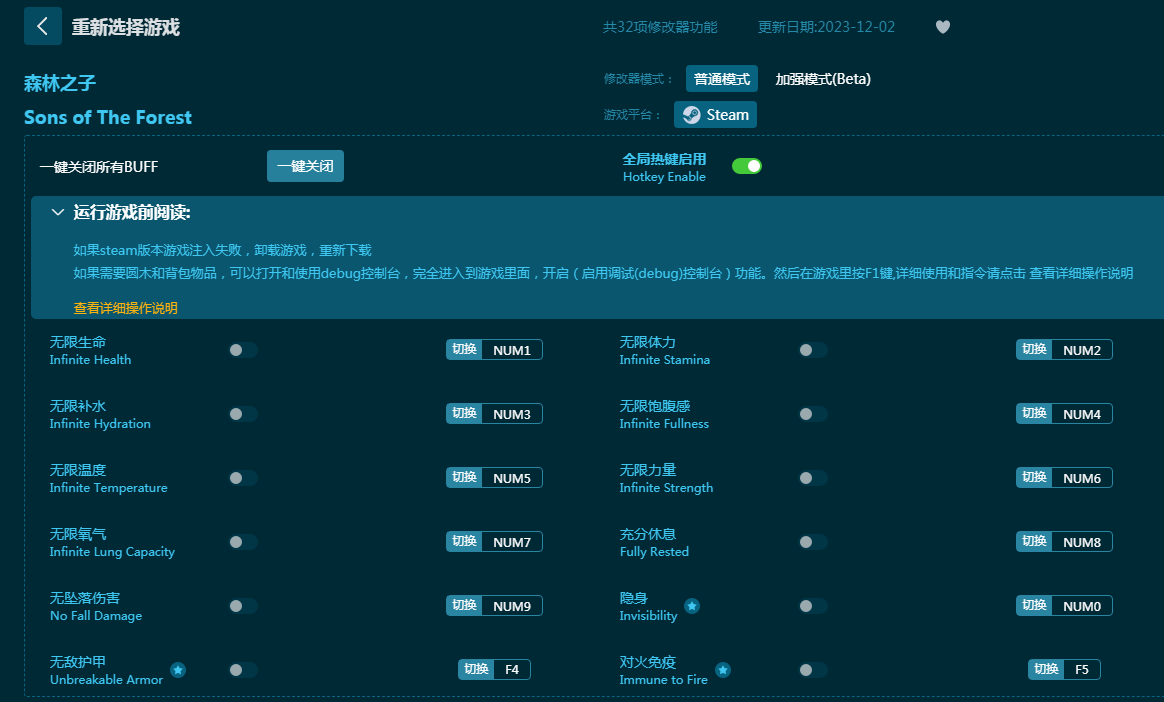Image resolution: width=1164 pixels, height=702 pixels.
Task: Click the 全局热键启用 label
Action: pos(664,159)
